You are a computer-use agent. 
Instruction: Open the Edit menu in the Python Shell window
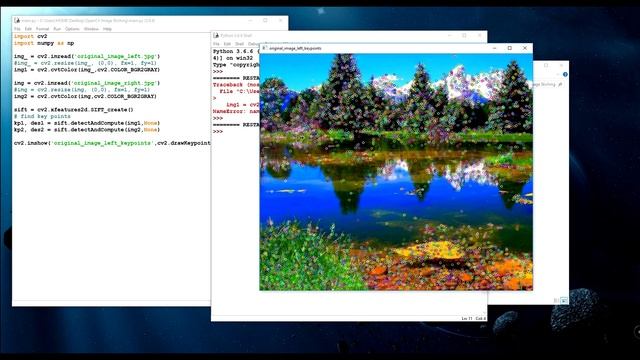pos(227,44)
